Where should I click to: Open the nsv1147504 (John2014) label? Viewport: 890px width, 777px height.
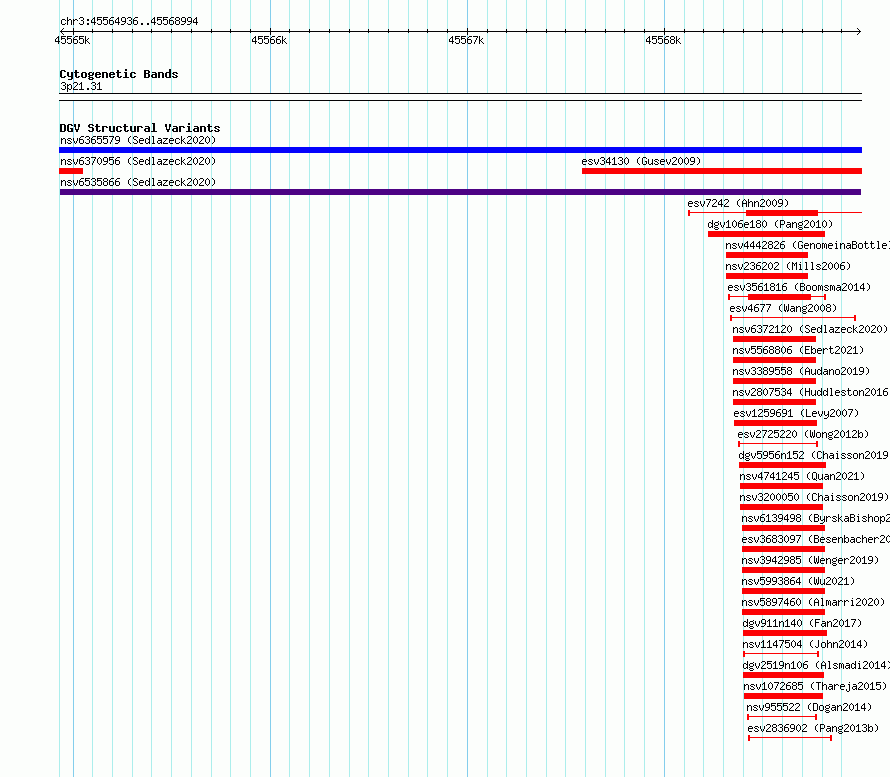[805, 644]
